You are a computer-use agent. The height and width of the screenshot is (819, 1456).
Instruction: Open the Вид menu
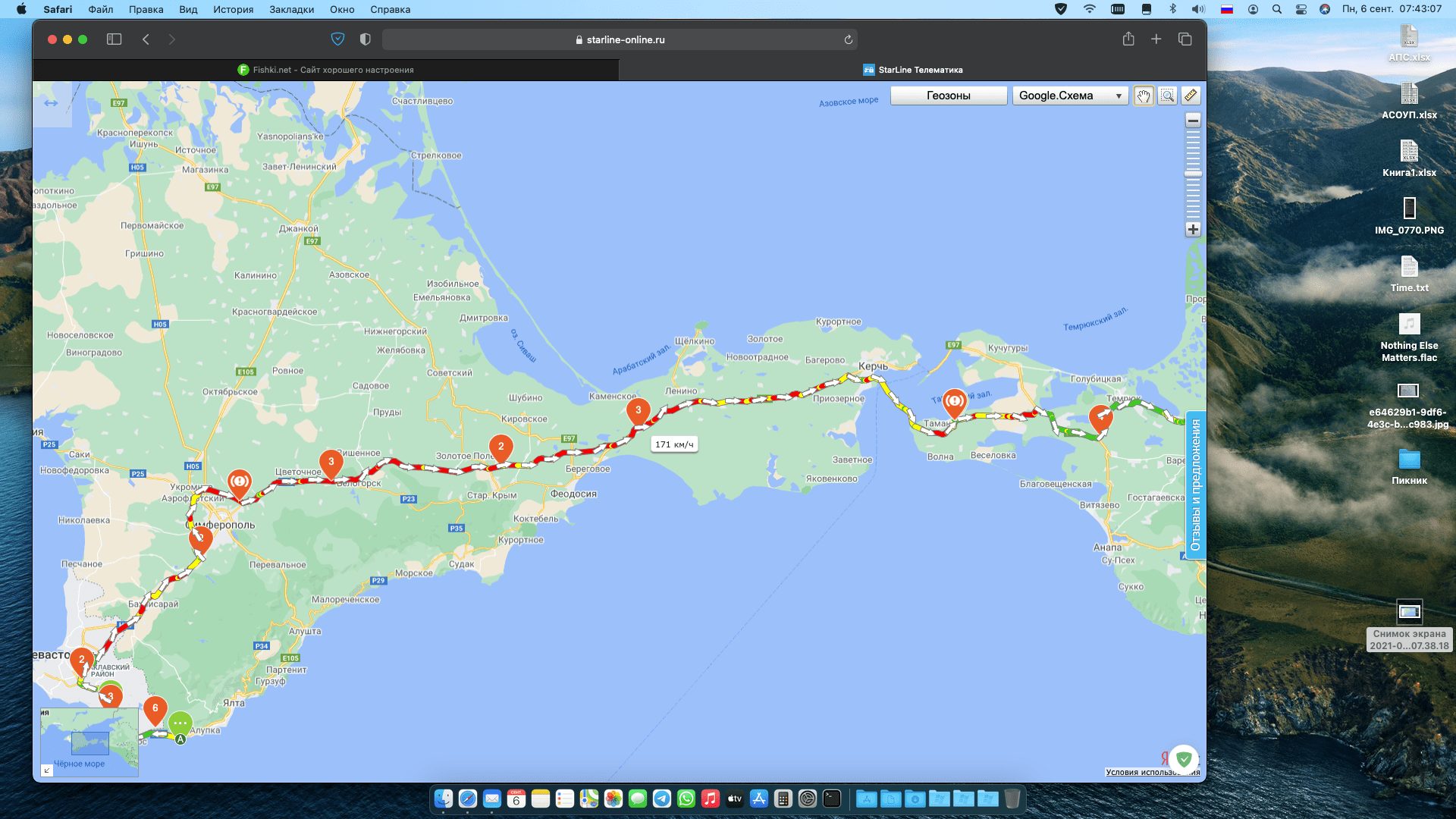tap(188, 9)
